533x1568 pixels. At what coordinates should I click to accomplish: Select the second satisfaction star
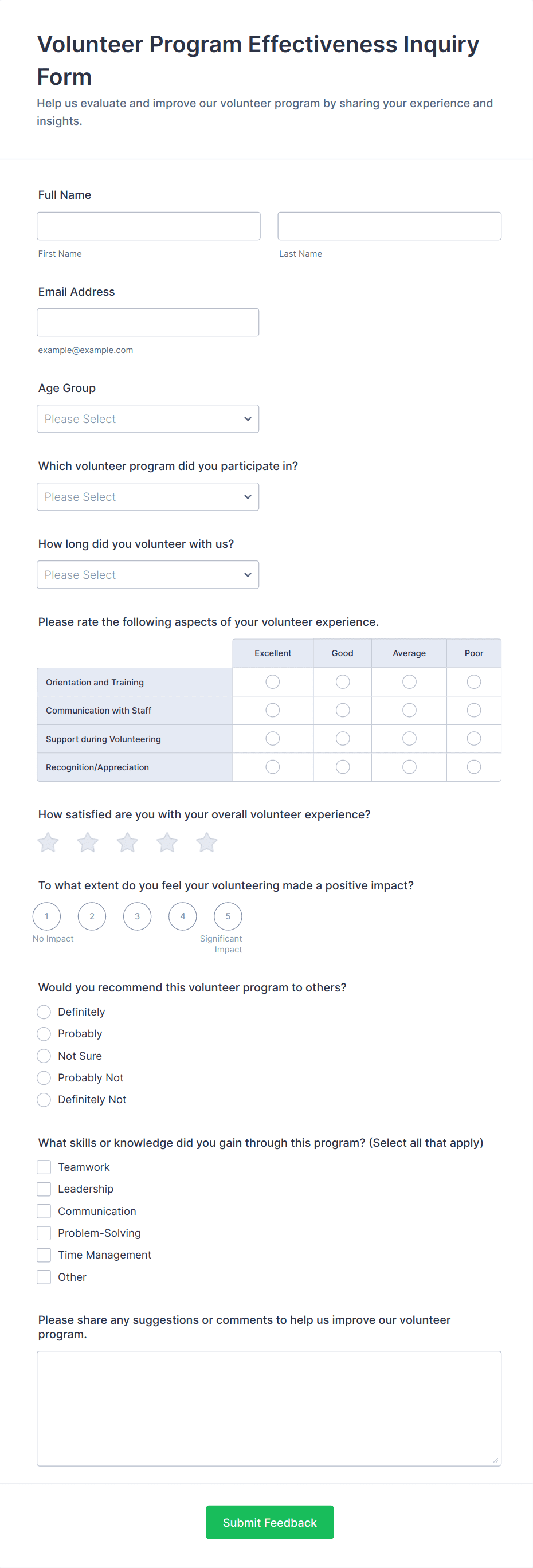[88, 843]
